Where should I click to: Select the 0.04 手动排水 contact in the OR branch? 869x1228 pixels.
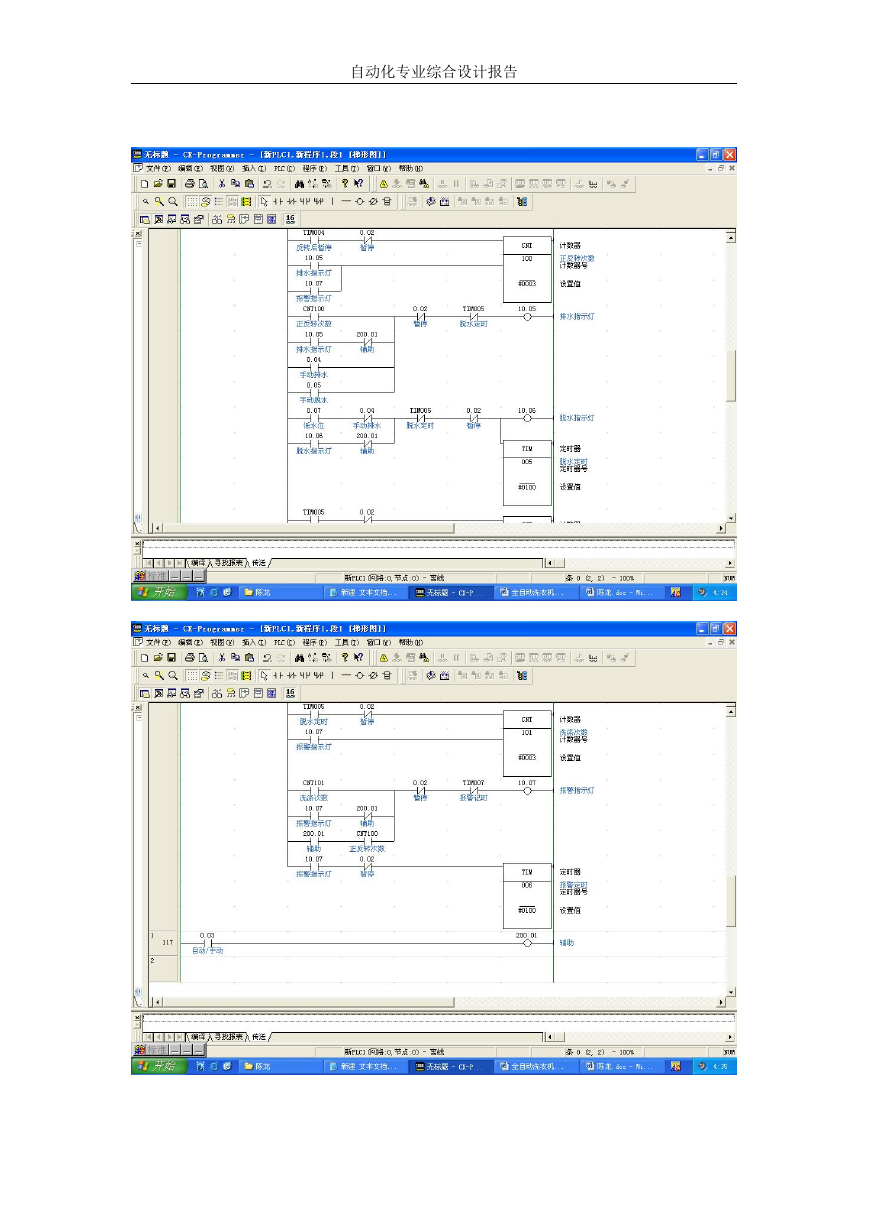314,367
